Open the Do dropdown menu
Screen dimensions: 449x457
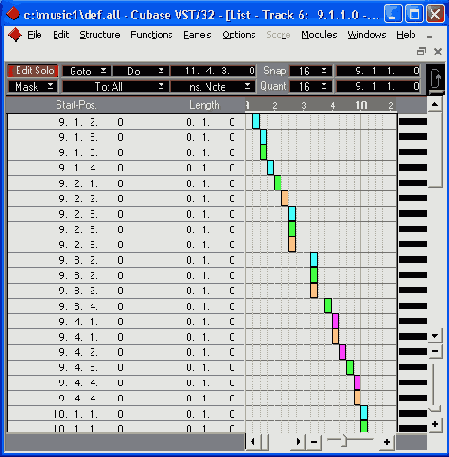coord(140,71)
